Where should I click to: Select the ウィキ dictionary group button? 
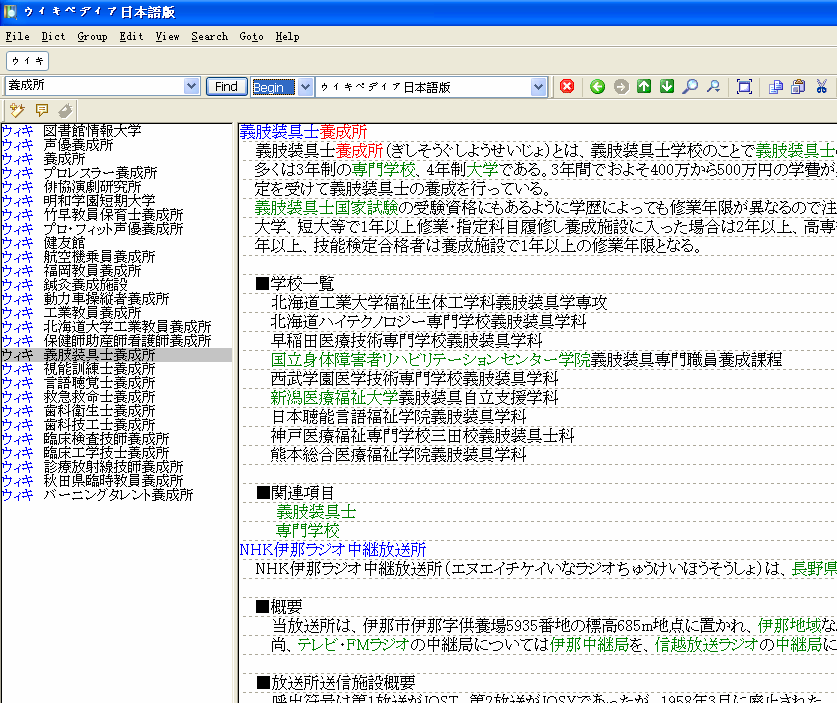[28, 61]
